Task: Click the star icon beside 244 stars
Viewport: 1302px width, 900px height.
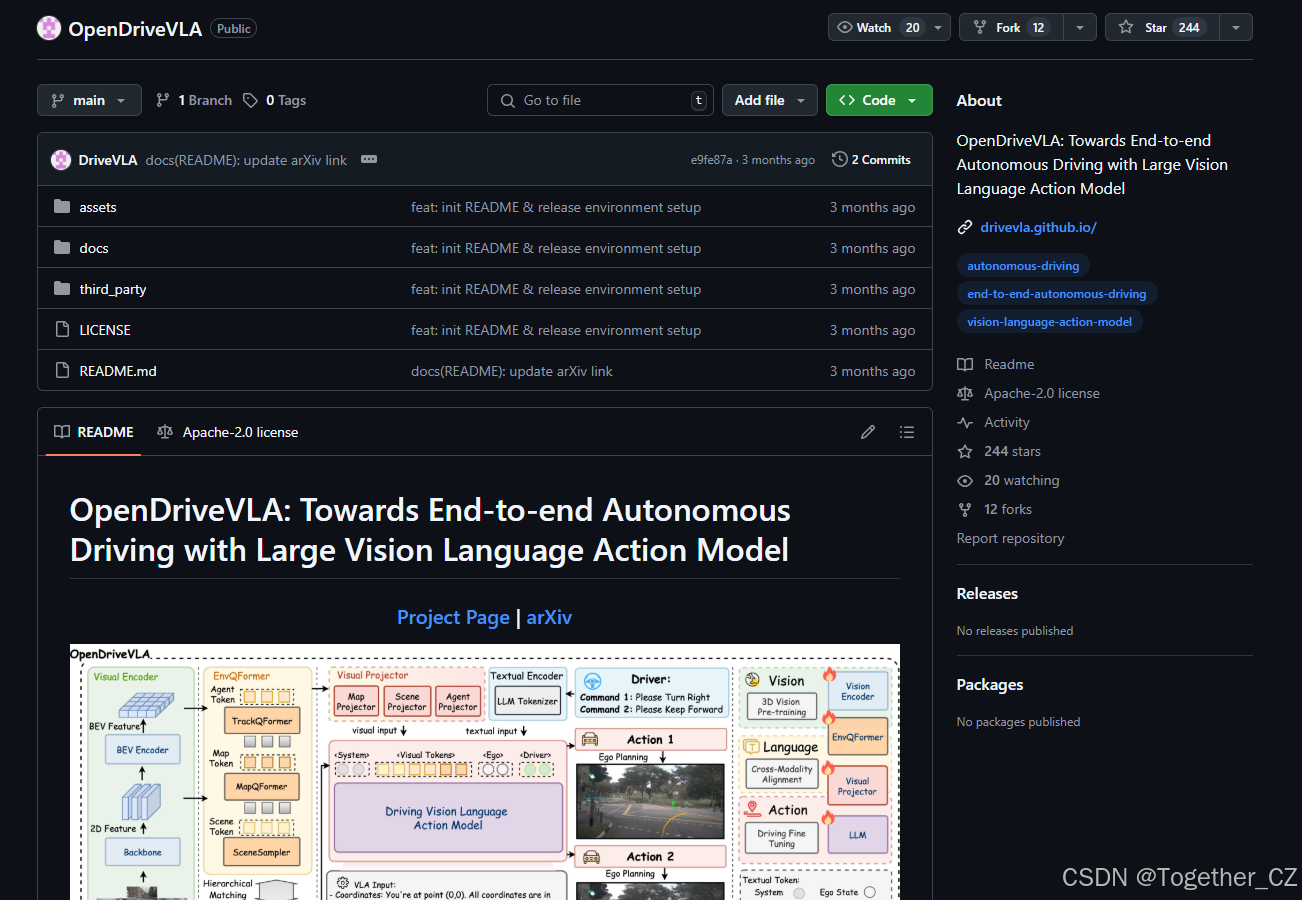Action: pos(965,452)
